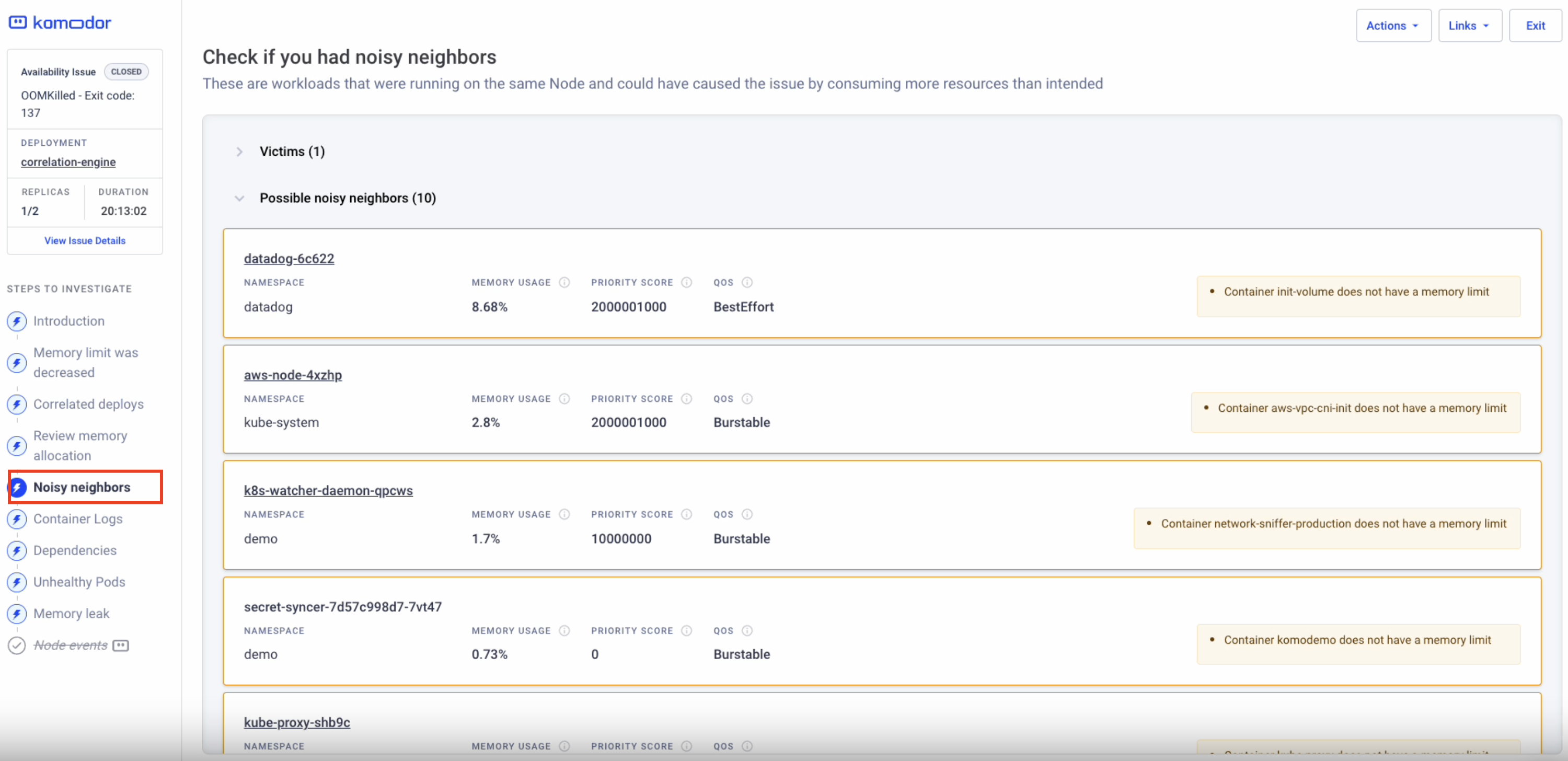The height and width of the screenshot is (761, 1568).
Task: Open the Correlated deploys step
Action: [x=88, y=404]
